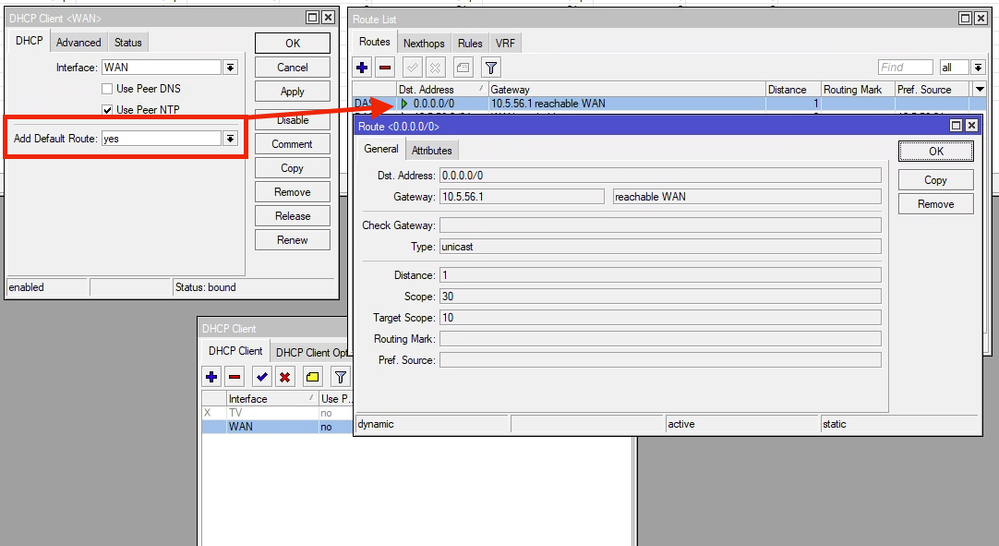Image resolution: width=999 pixels, height=546 pixels.
Task: Open the 'all' filter dropdown in Route List
Action: 978,67
